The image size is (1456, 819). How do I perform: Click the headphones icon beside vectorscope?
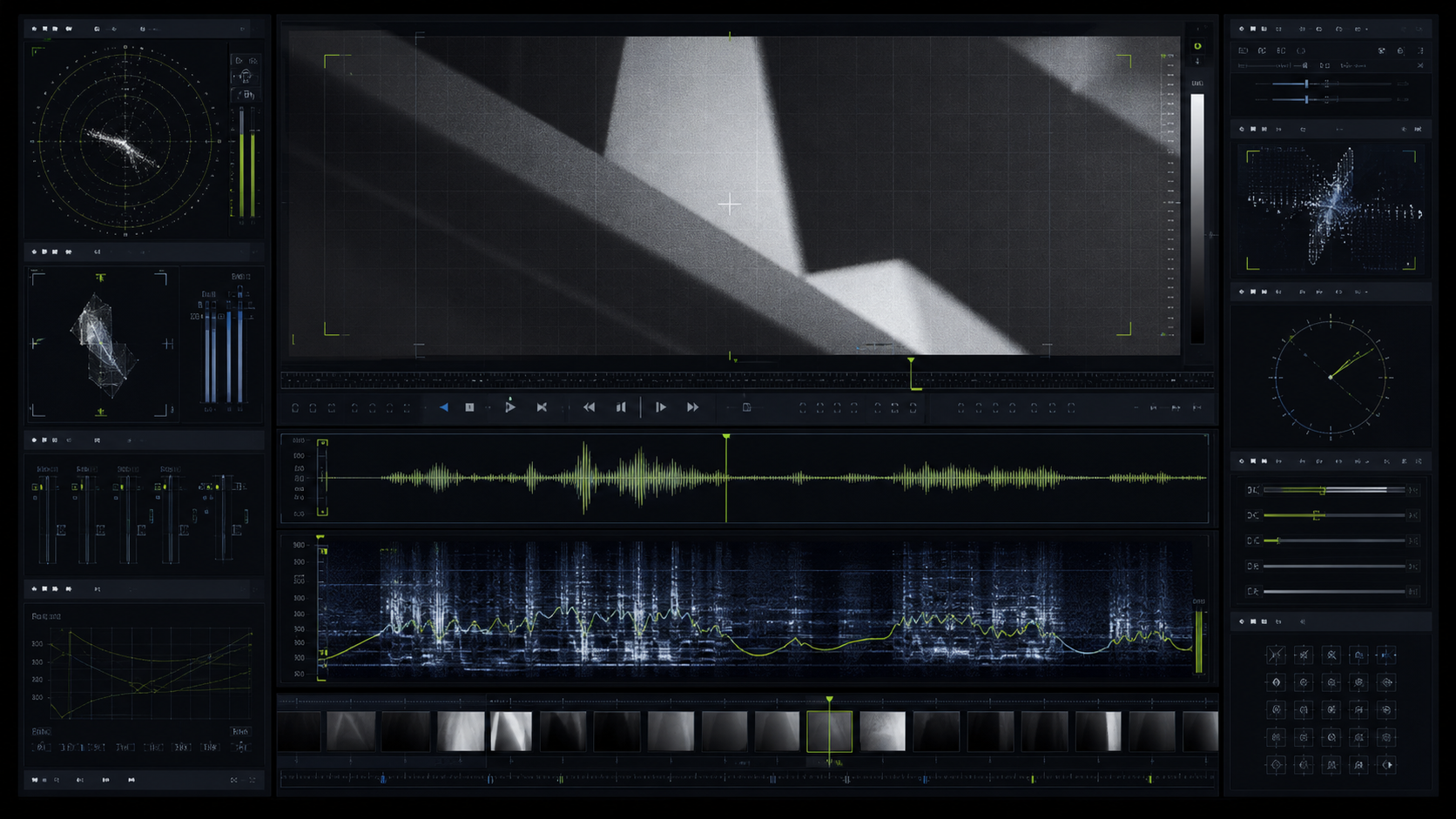(x=246, y=77)
